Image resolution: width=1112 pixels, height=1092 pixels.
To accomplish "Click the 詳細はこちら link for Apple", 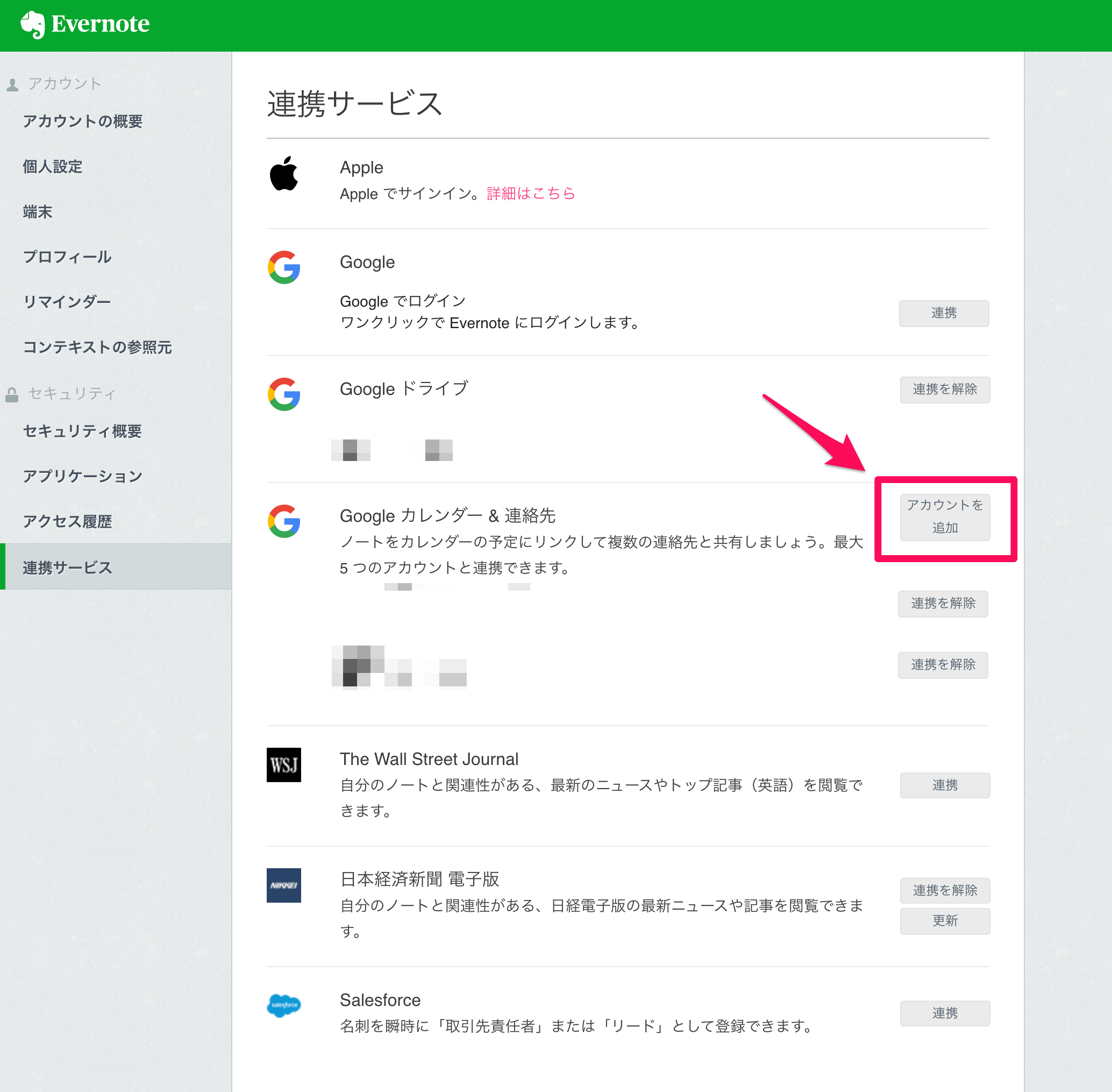I will (531, 193).
